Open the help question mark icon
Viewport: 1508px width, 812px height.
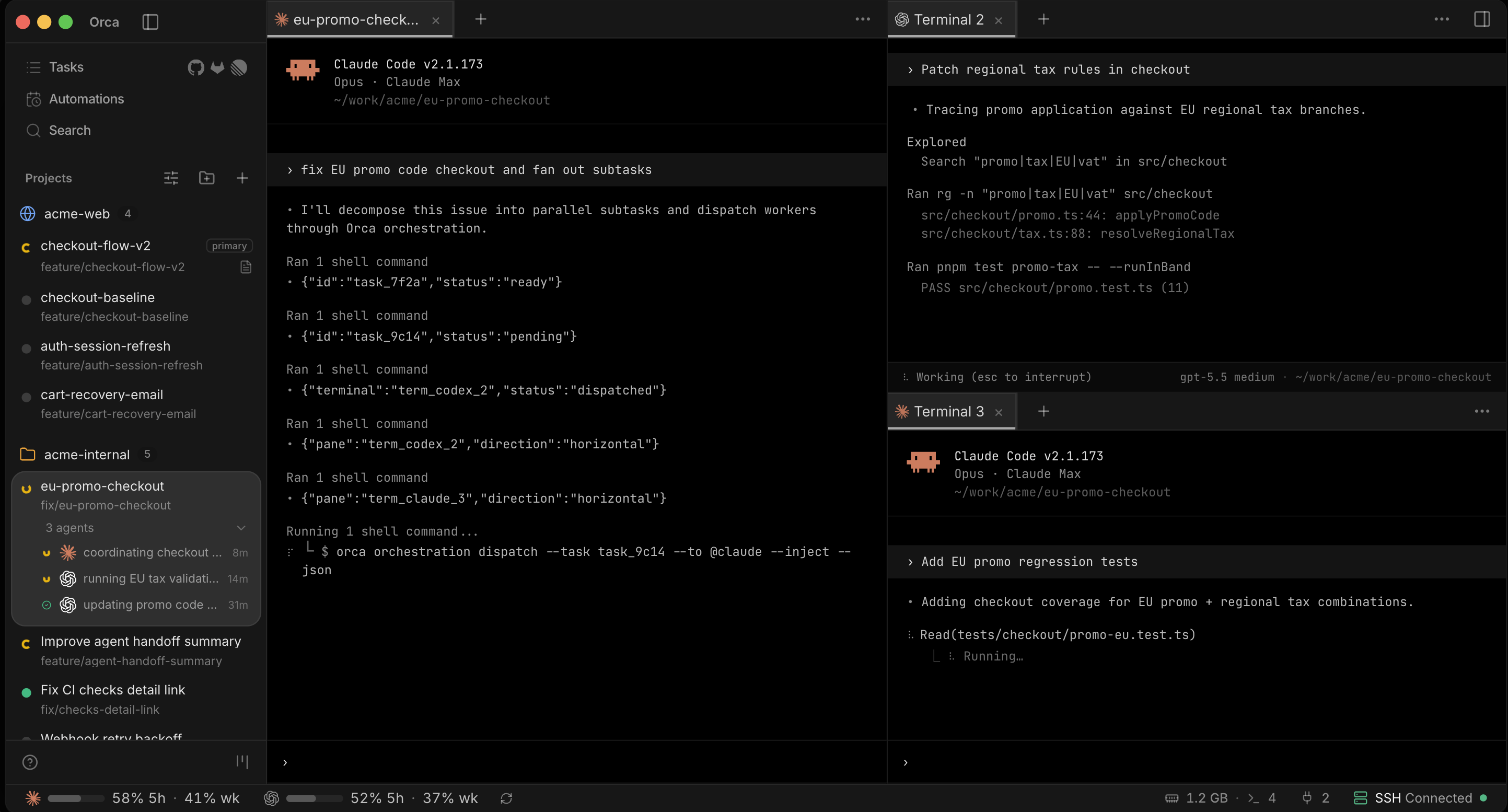point(30,762)
